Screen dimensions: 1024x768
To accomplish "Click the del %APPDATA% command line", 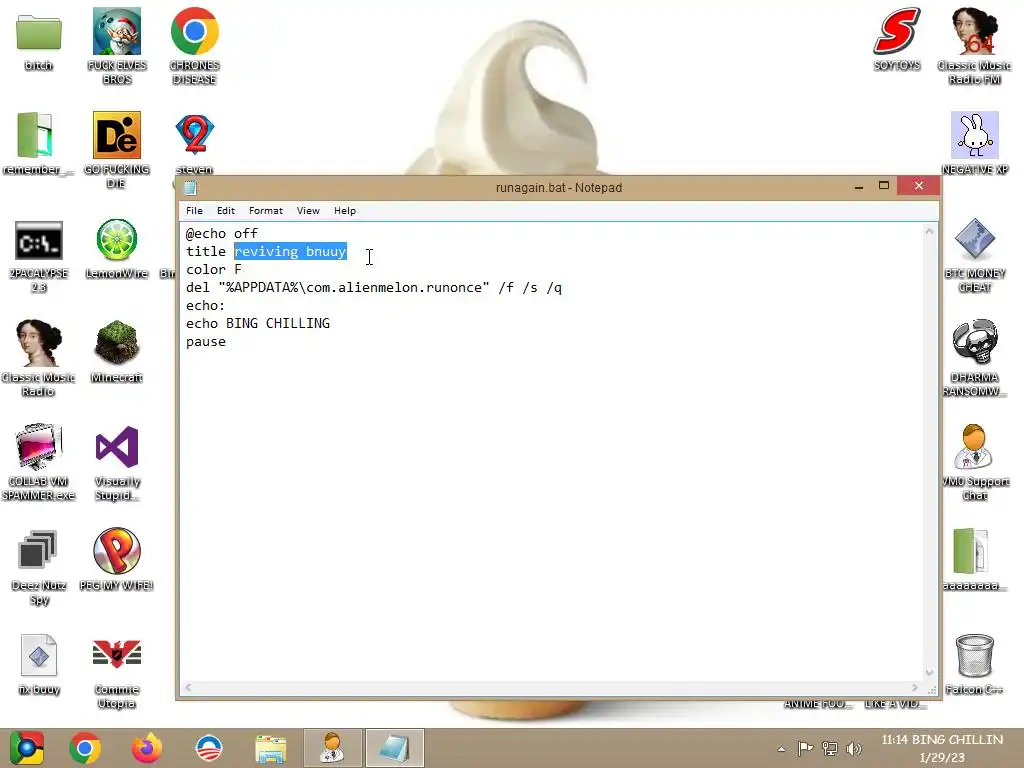I will click(x=374, y=287).
